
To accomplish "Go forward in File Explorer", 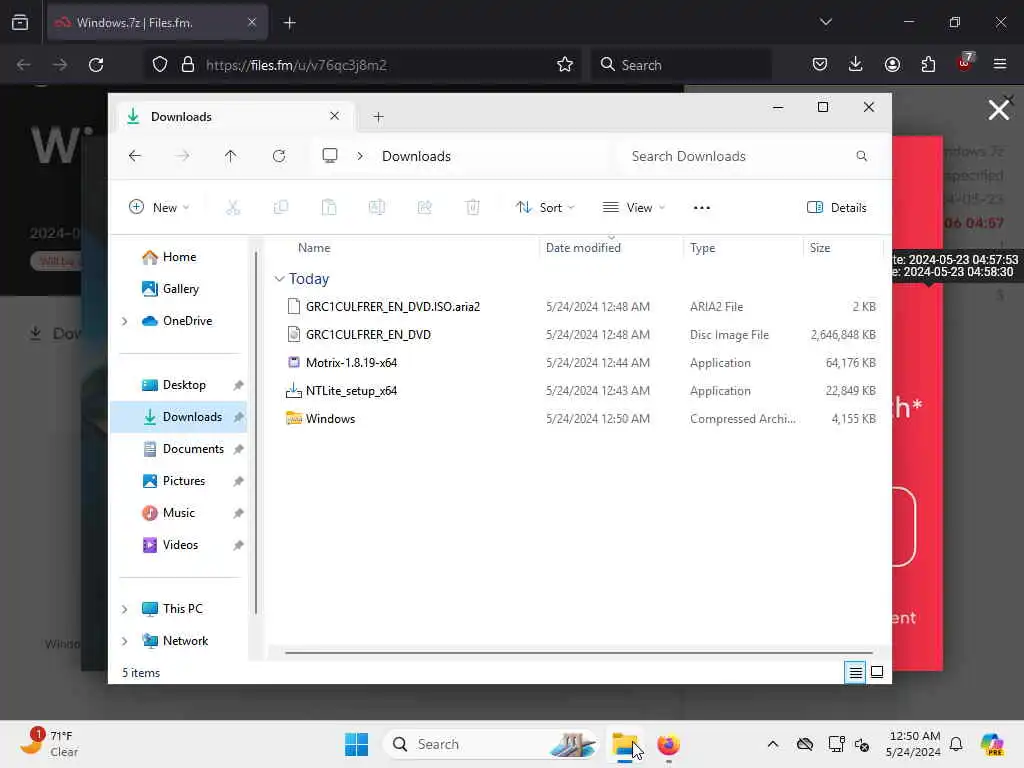I will [183, 156].
